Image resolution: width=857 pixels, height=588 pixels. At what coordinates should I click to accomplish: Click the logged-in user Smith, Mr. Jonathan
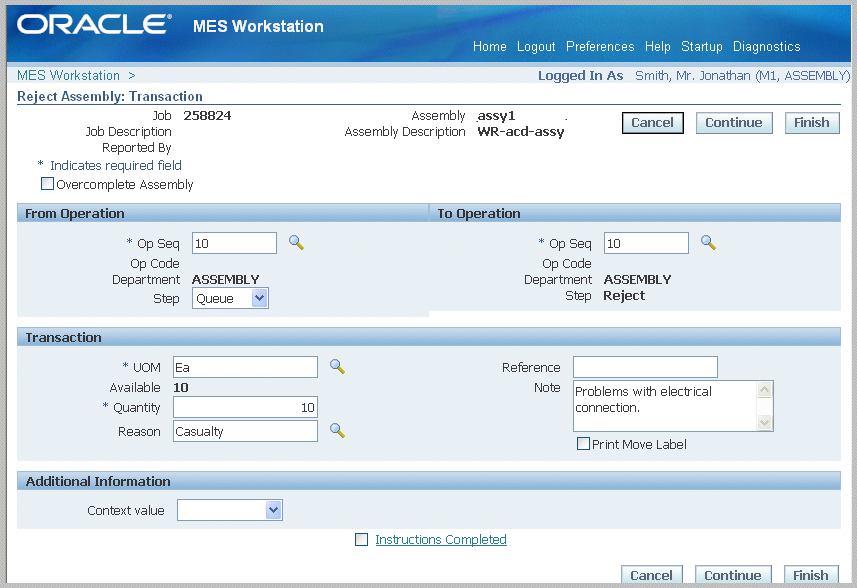(x=742, y=75)
